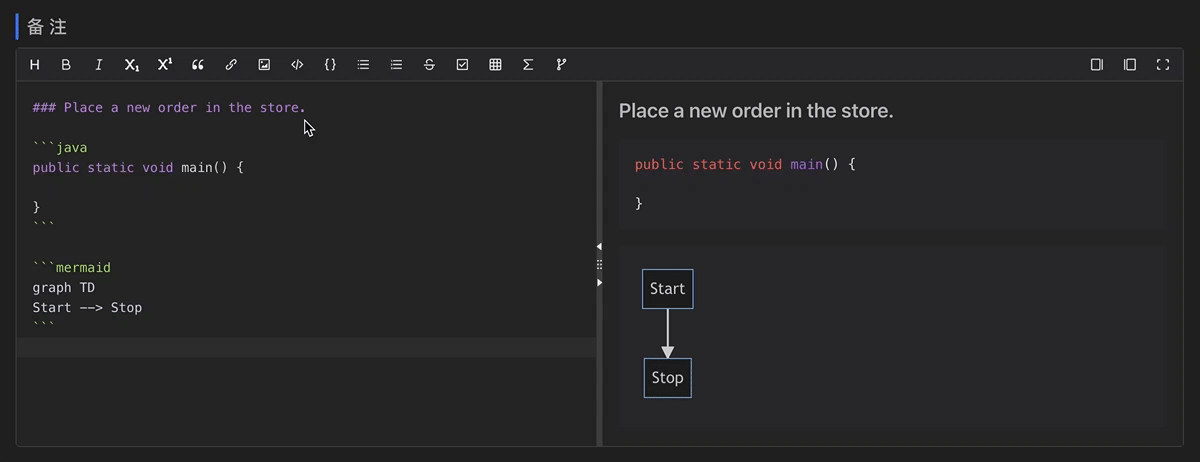The height and width of the screenshot is (462, 1200).
Task: Apply strikethrough formatting
Action: [429, 65]
